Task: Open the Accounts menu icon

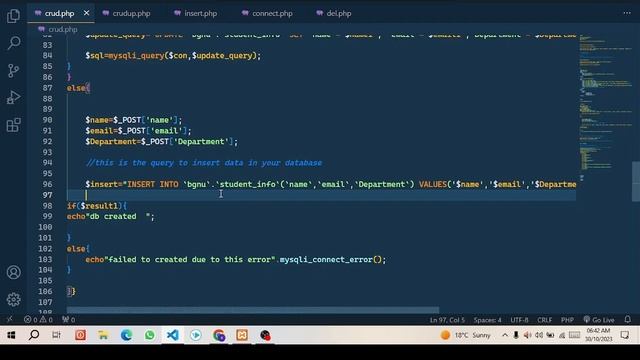Action: click(13, 272)
